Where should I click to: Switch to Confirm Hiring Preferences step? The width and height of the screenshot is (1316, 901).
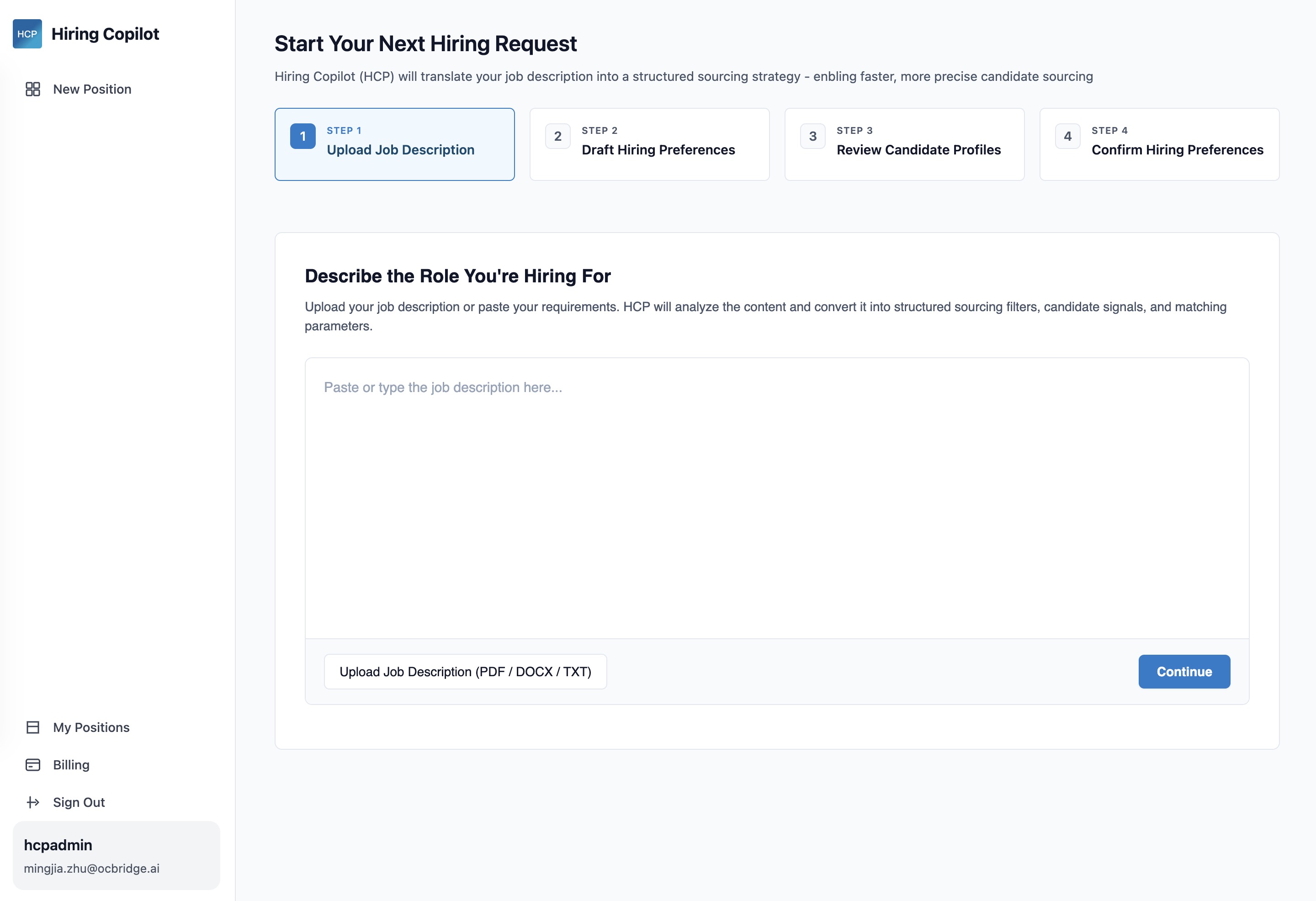point(1177,149)
